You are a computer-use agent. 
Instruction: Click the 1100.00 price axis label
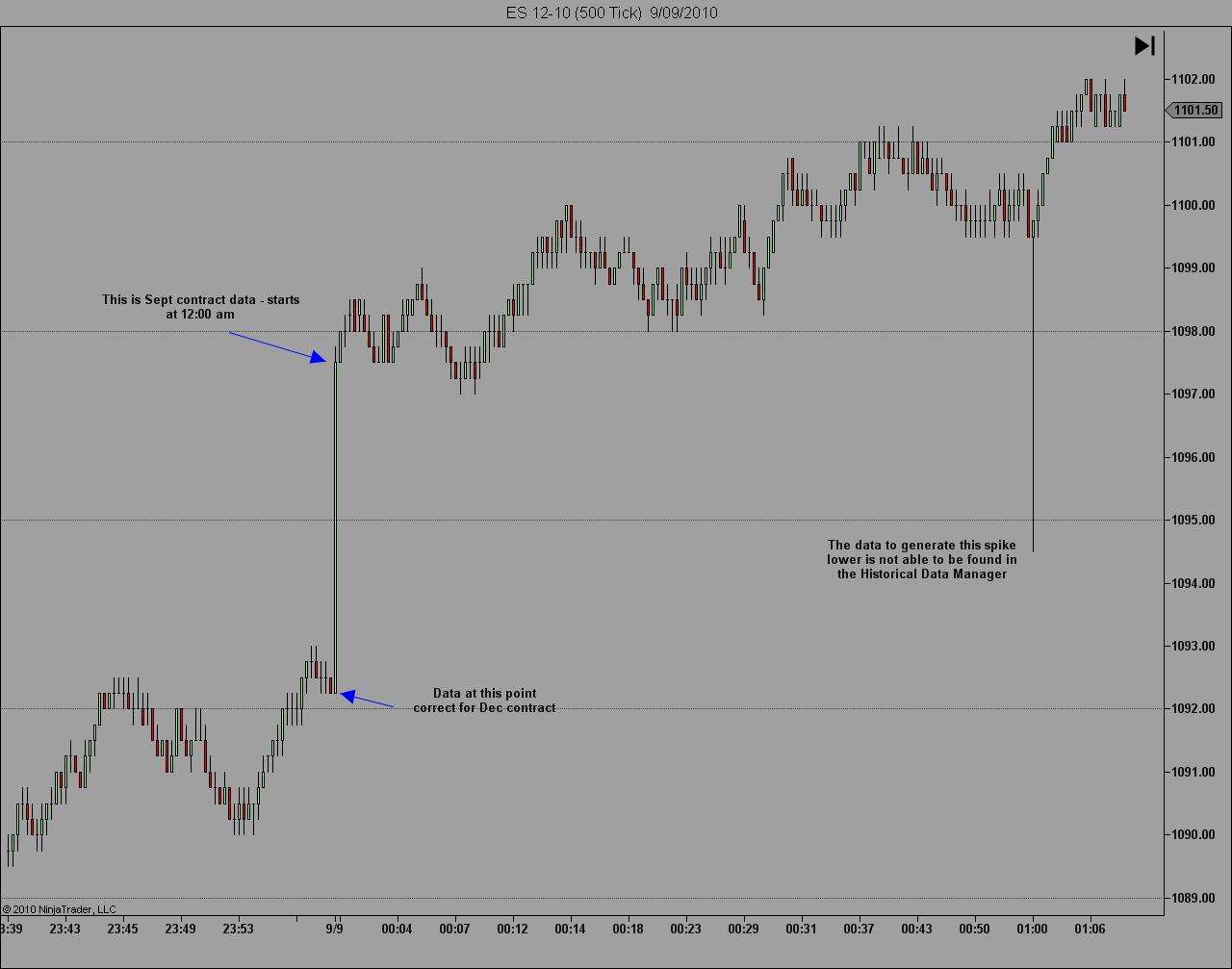(1193, 205)
